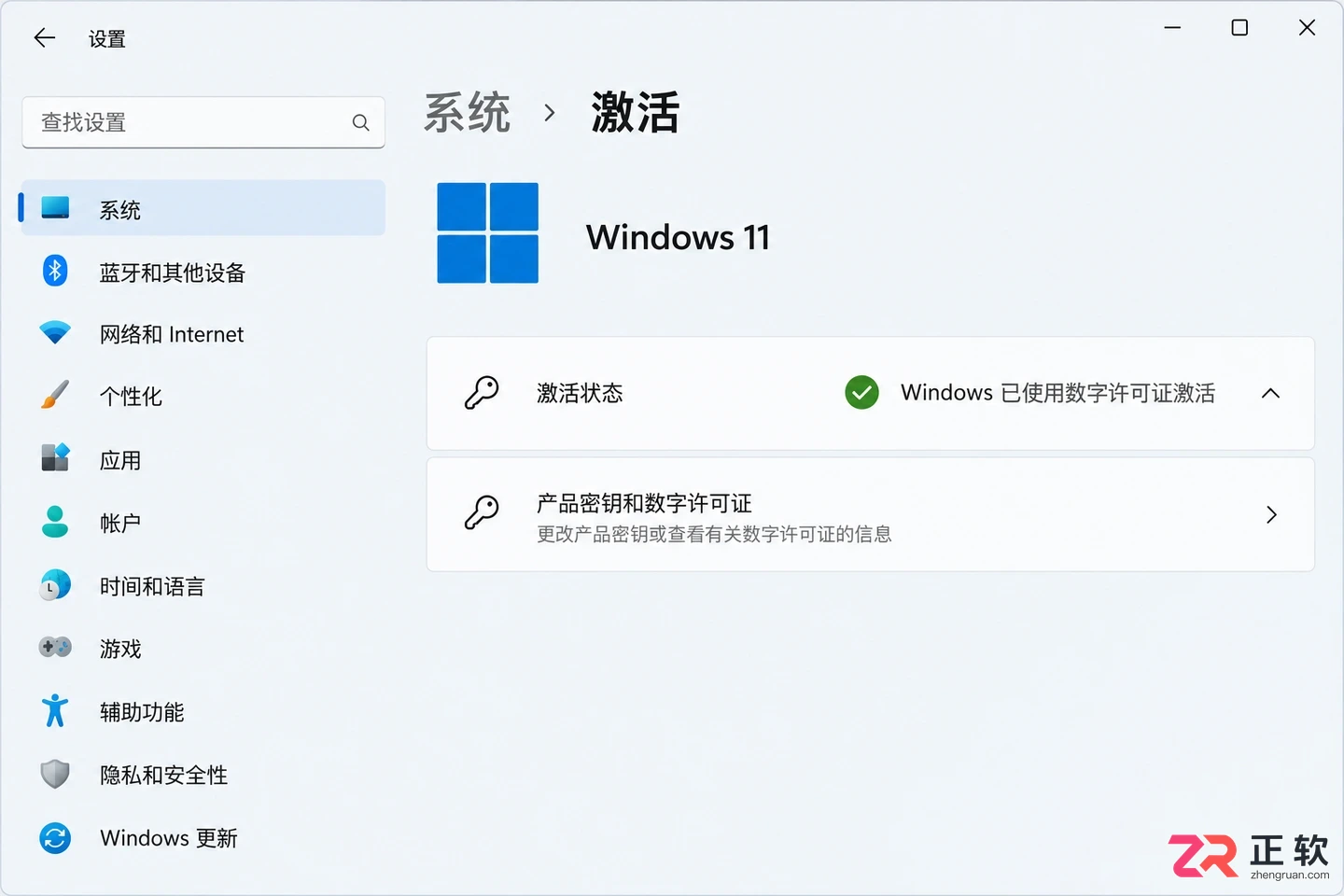
Task: Maximize the settings window
Action: pos(1239,28)
